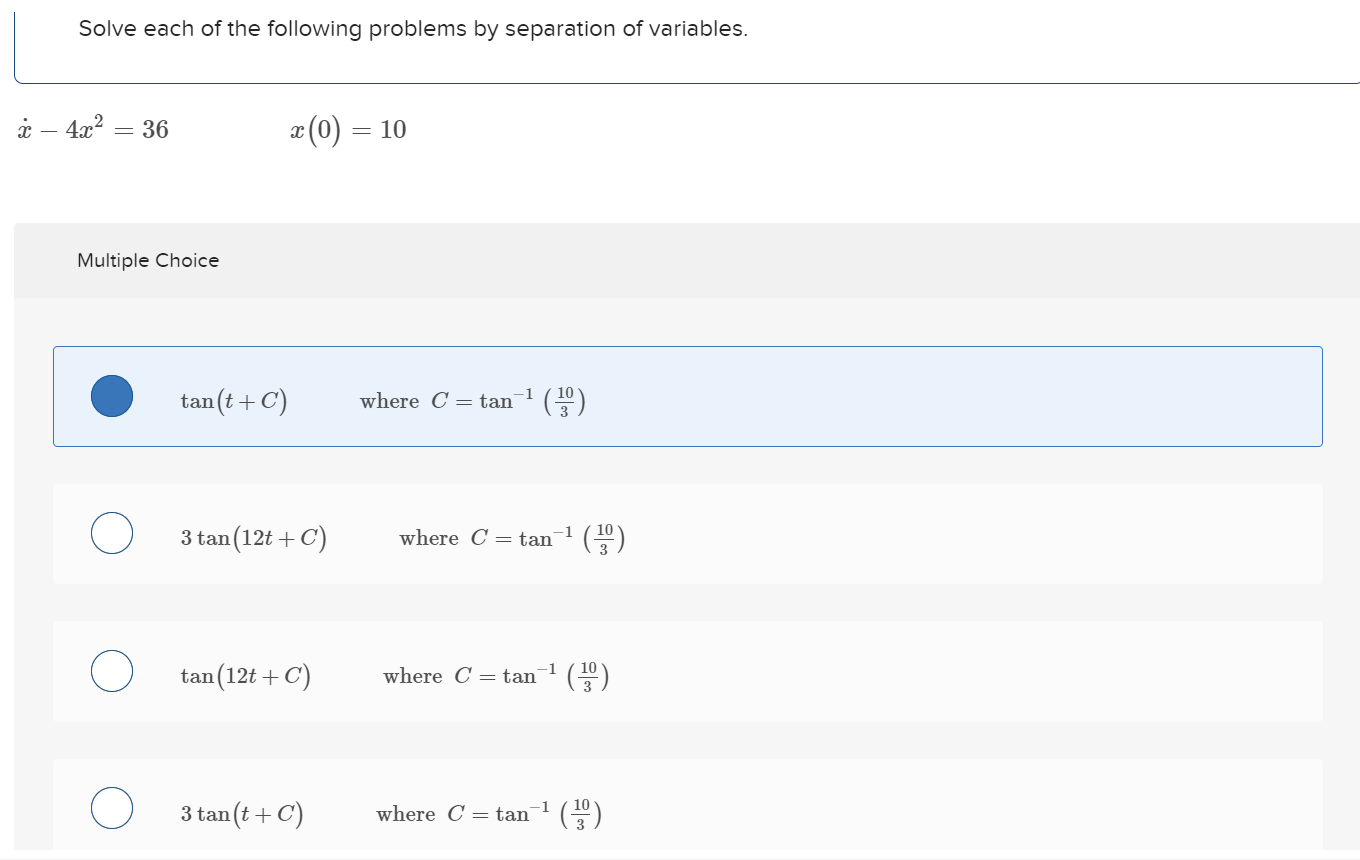1360x860 pixels.
Task: Click the second answer choice row
Action: click(x=687, y=533)
